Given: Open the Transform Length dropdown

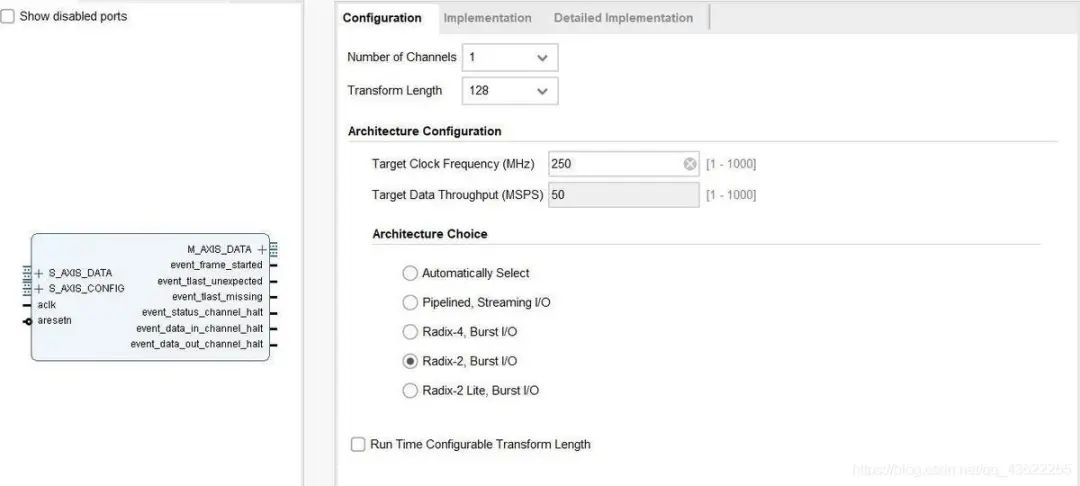Looking at the screenshot, I should 510,91.
